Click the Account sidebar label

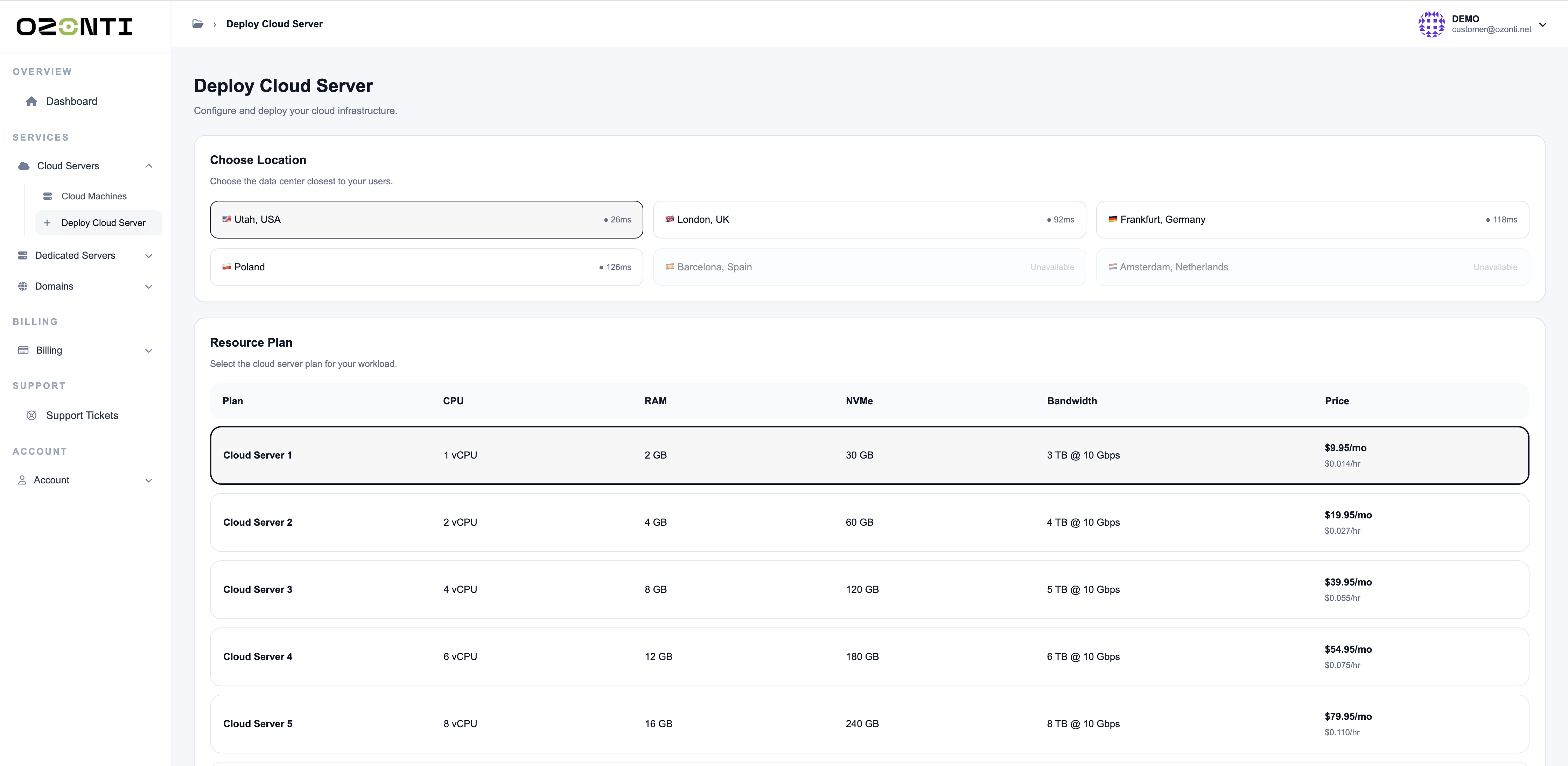(51, 480)
